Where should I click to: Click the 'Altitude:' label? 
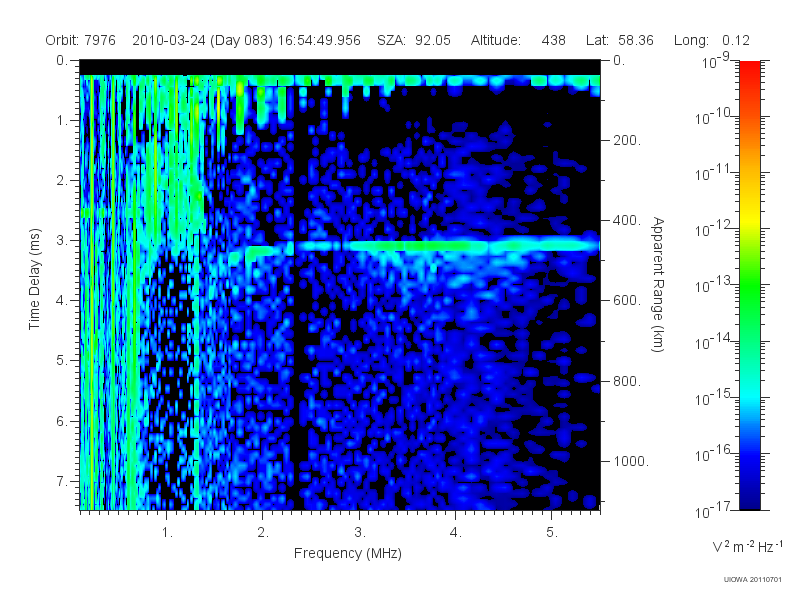click(496, 40)
